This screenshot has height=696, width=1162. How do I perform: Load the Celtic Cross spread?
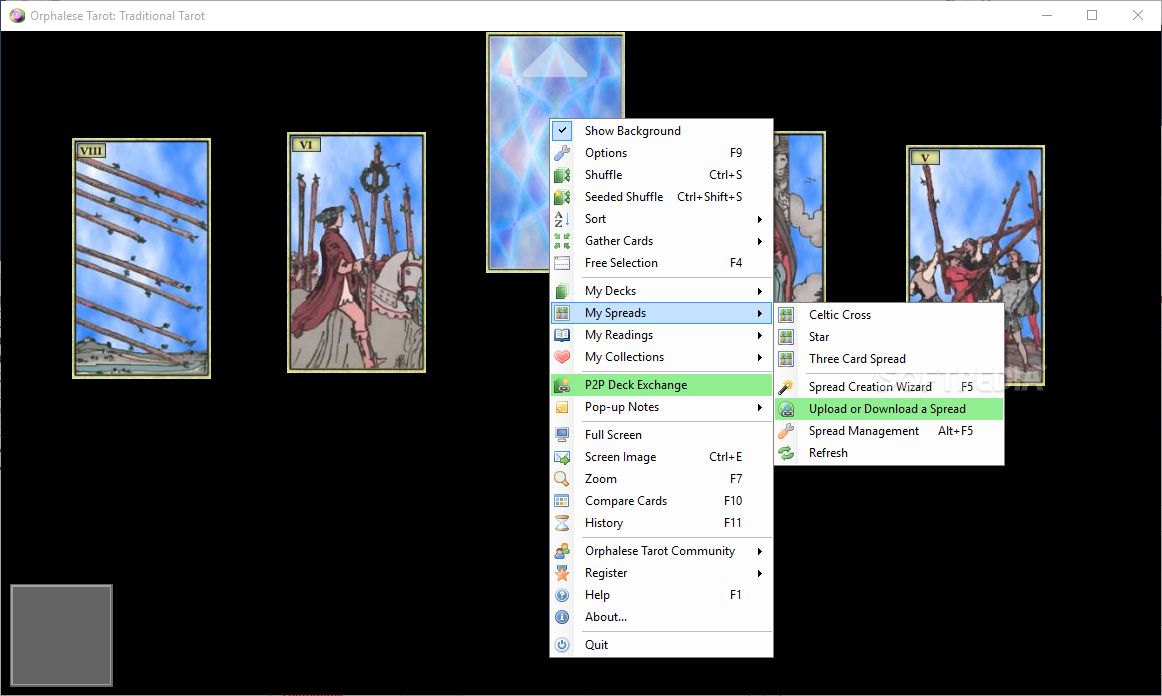pos(889,315)
